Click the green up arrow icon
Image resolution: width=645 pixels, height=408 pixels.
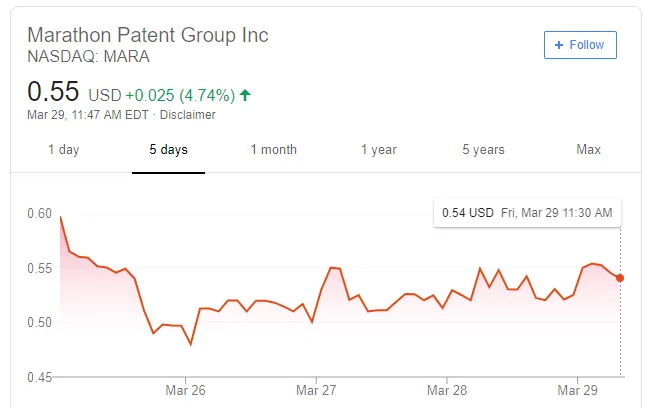245,96
